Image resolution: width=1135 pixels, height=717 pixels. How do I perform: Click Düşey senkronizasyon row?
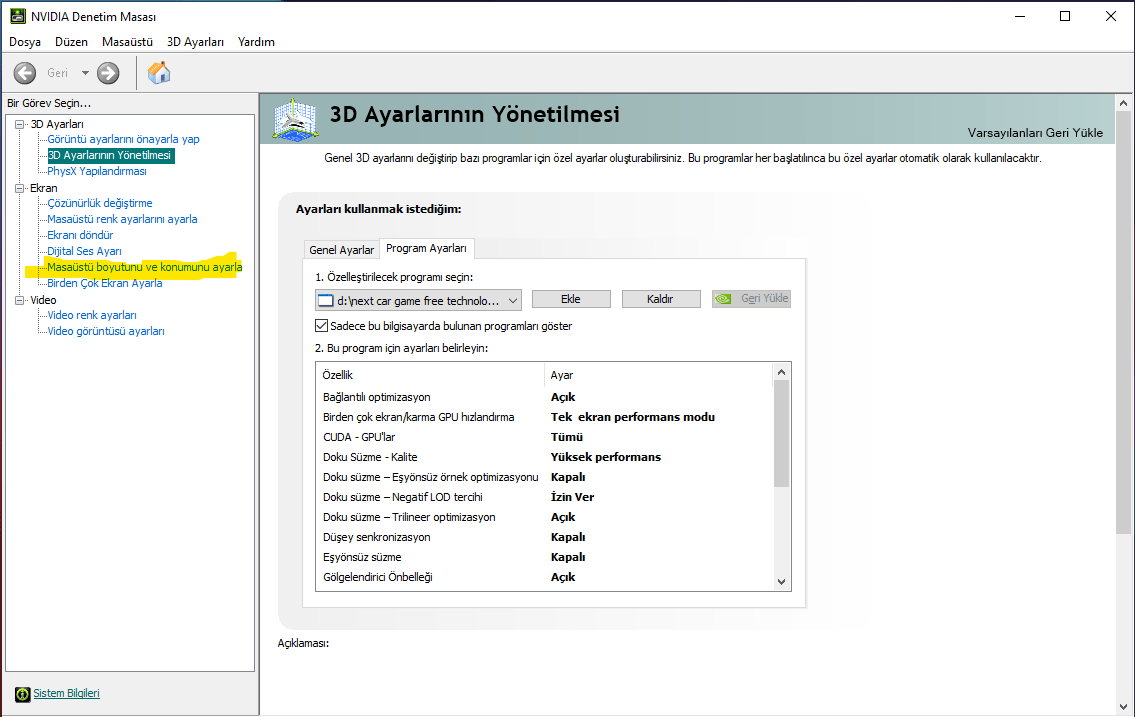pos(545,538)
